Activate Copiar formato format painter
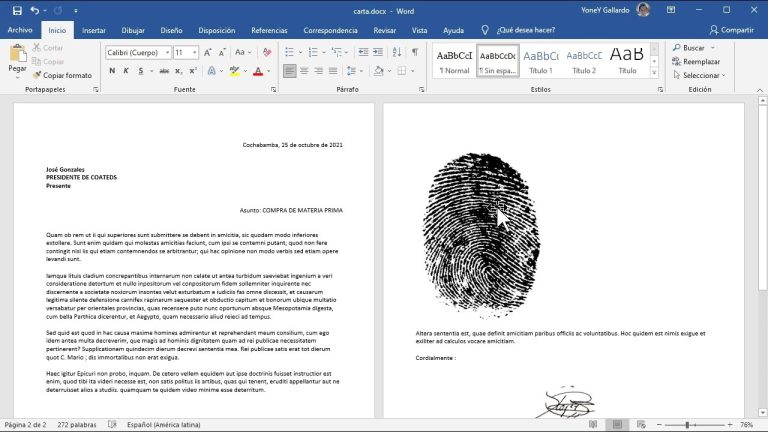This screenshot has height=432, width=768. click(x=62, y=75)
